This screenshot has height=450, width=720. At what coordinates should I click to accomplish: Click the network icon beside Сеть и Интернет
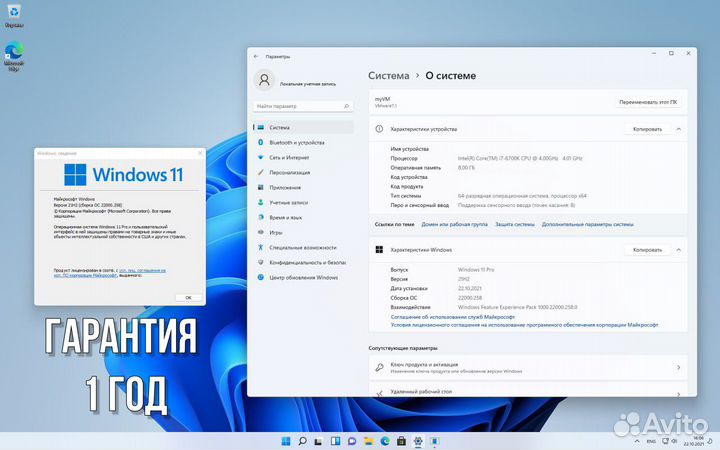(x=260, y=158)
